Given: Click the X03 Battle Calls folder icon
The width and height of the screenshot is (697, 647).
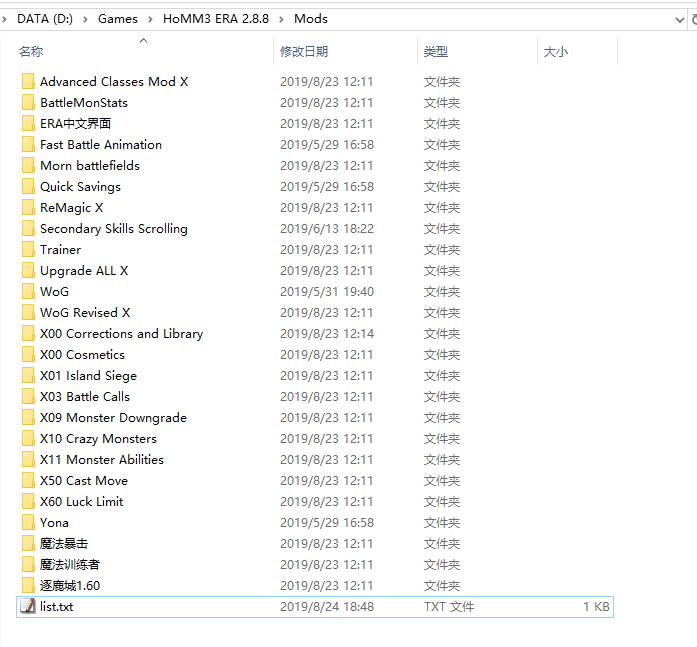Looking at the screenshot, I should (28, 396).
